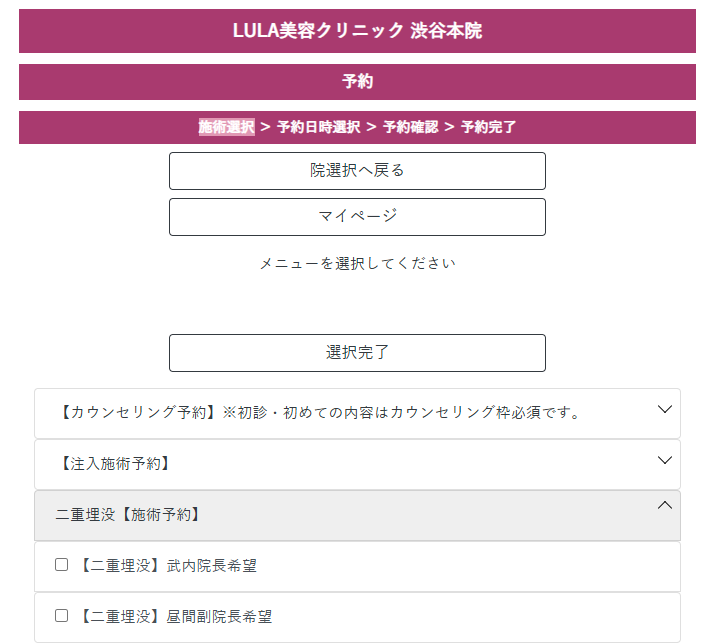Expand the カウンセリング予約 section chevron
The width and height of the screenshot is (702, 643).
[665, 409]
